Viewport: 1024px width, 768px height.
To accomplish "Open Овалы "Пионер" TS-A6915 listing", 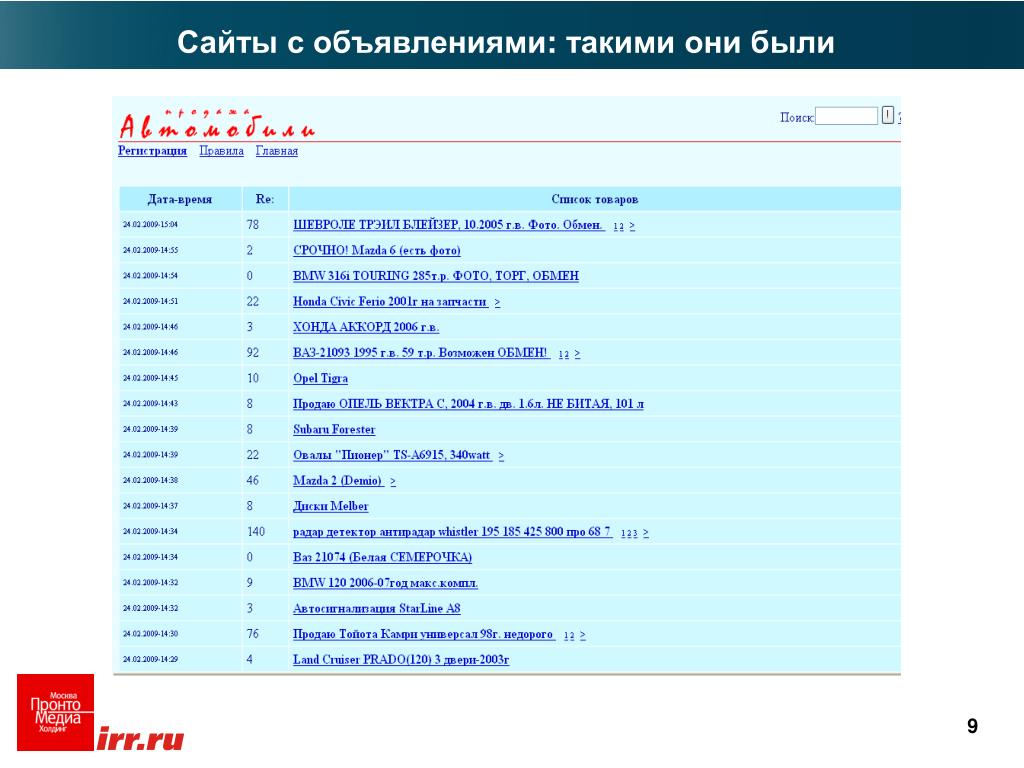I will [x=392, y=455].
